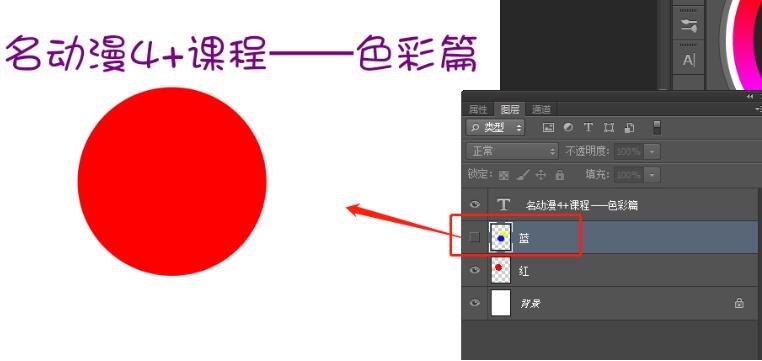Open the 正常 blend mode dropdown
762x361 pixels.
(x=512, y=151)
